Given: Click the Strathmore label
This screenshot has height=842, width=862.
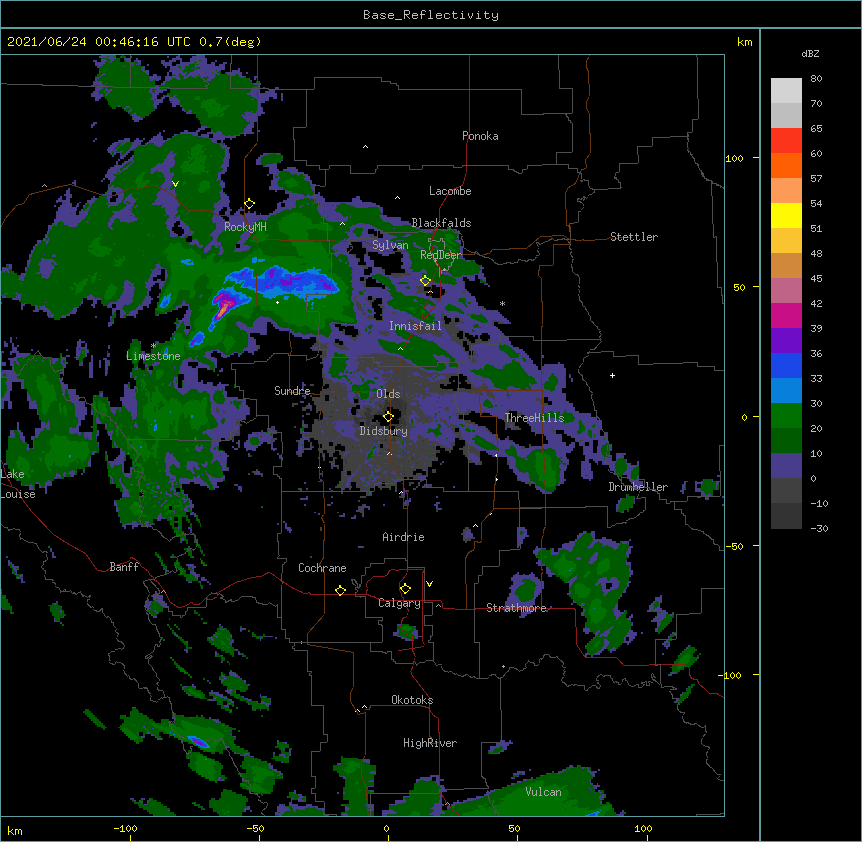Looking at the screenshot, I should pos(516,608).
